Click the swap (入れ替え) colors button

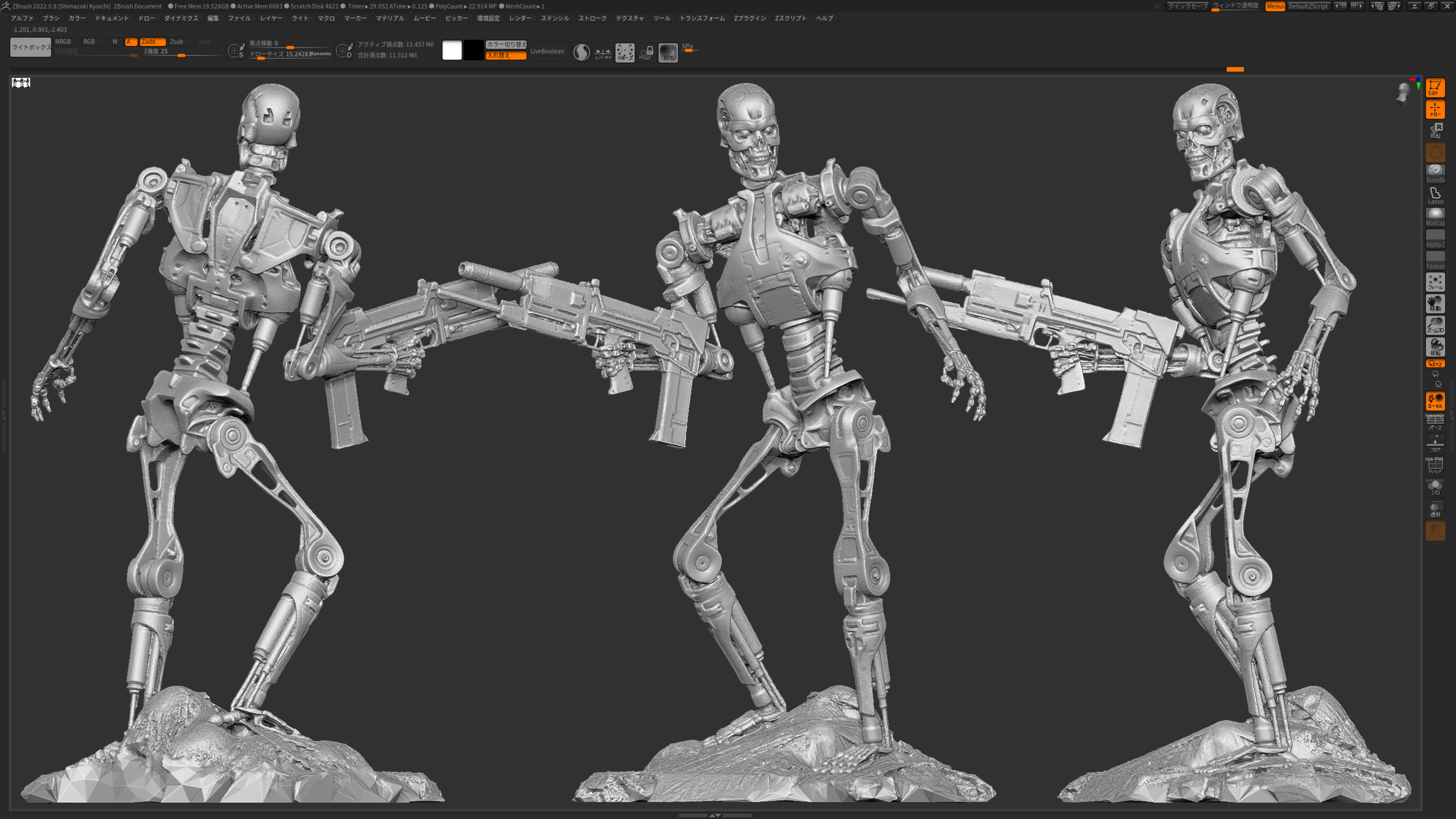506,55
